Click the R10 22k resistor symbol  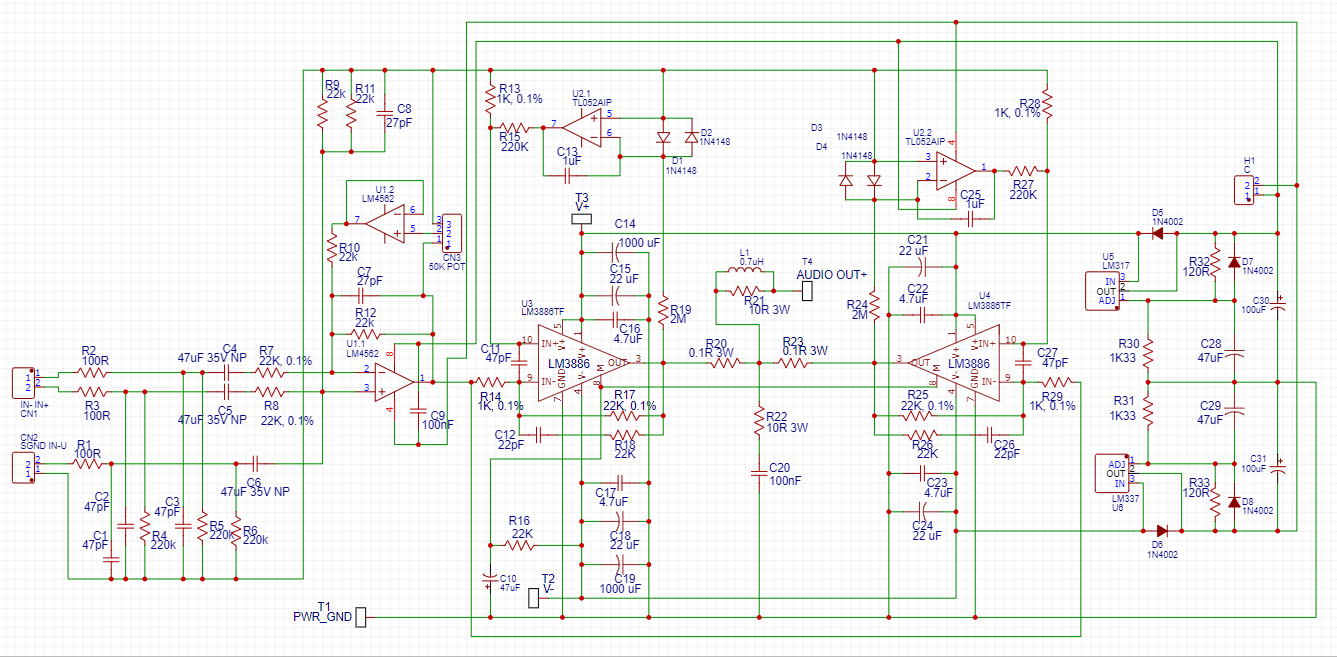click(x=331, y=246)
